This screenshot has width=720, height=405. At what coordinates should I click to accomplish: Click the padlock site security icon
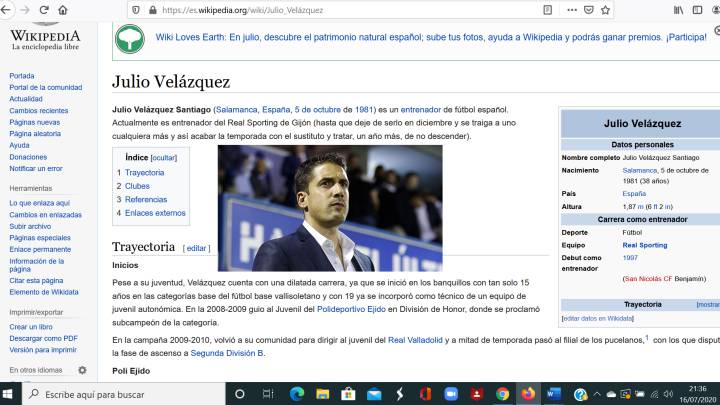pyautogui.click(x=153, y=10)
